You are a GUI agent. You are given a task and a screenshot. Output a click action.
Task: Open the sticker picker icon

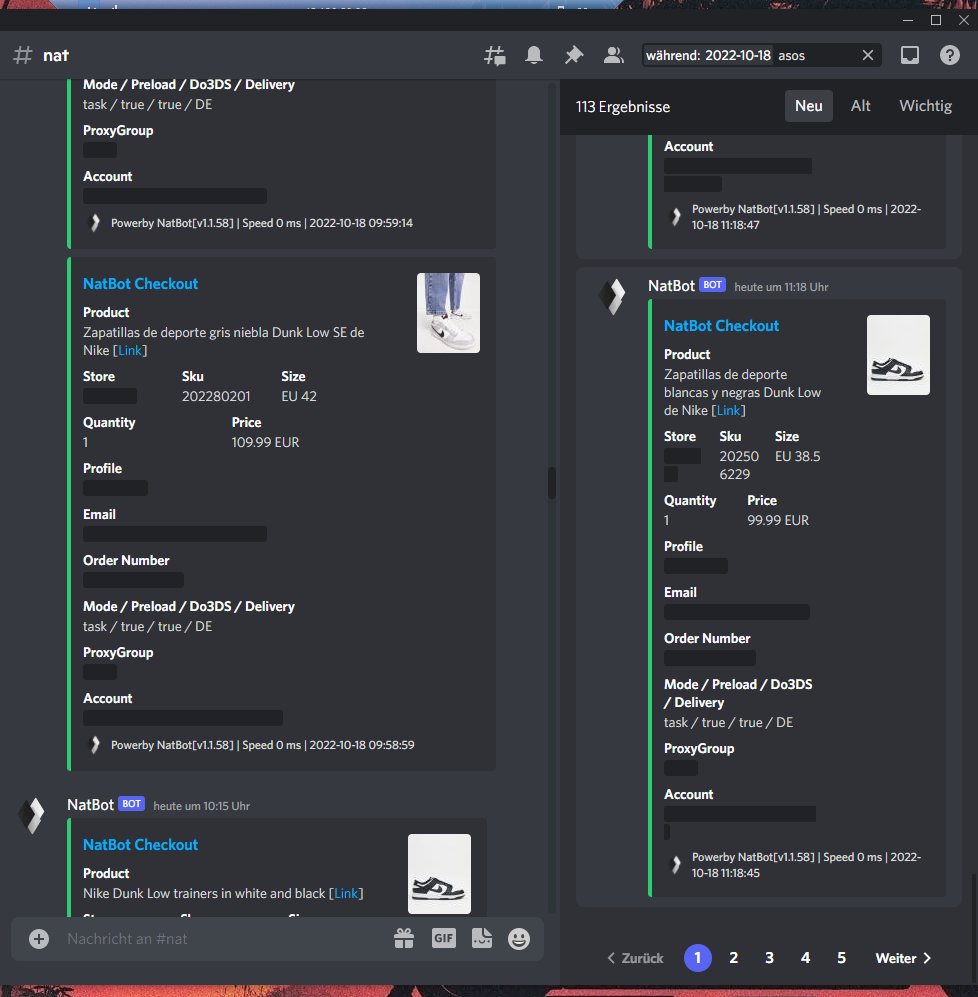pos(481,938)
